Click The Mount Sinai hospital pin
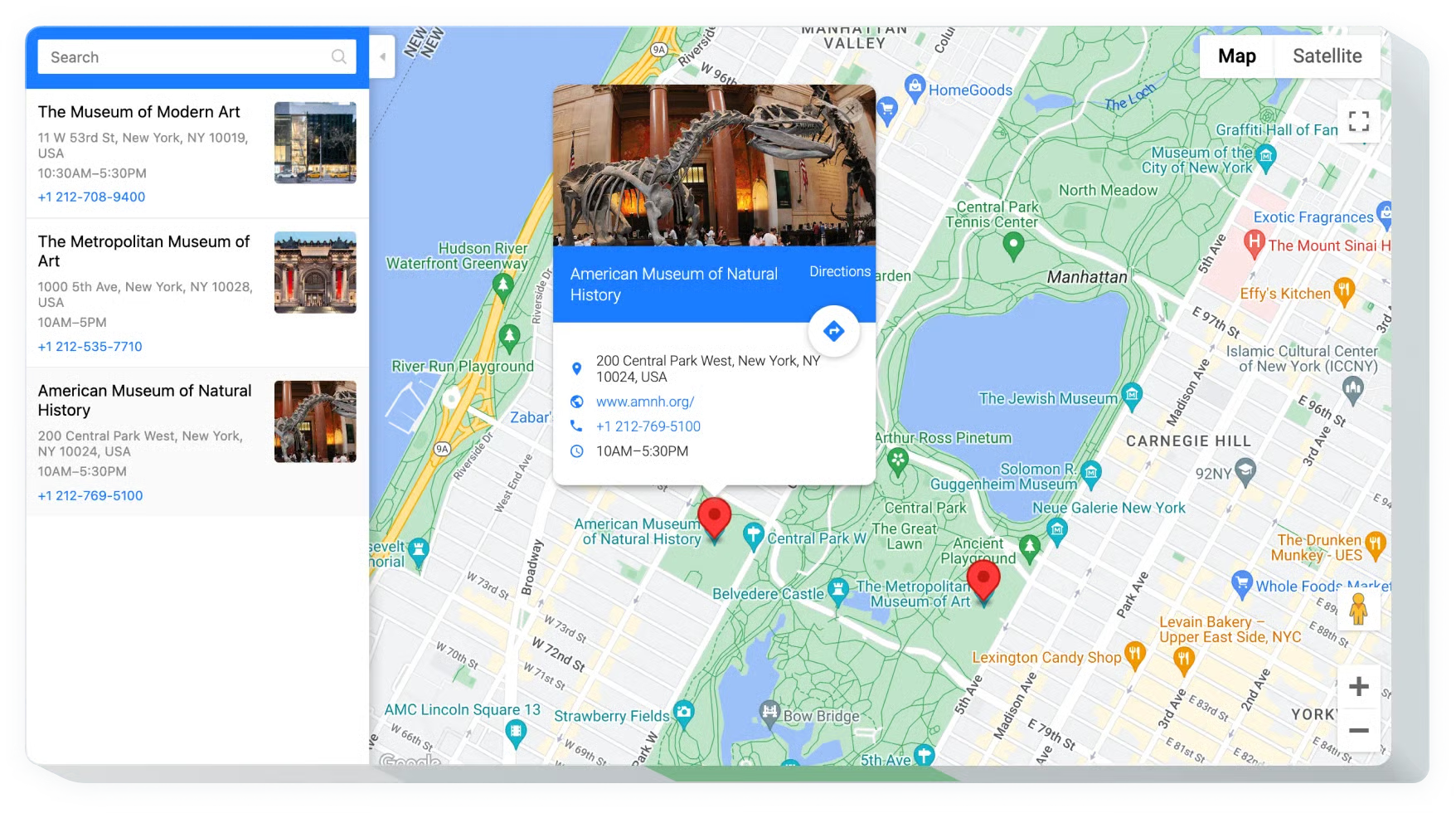 pos(1254,243)
